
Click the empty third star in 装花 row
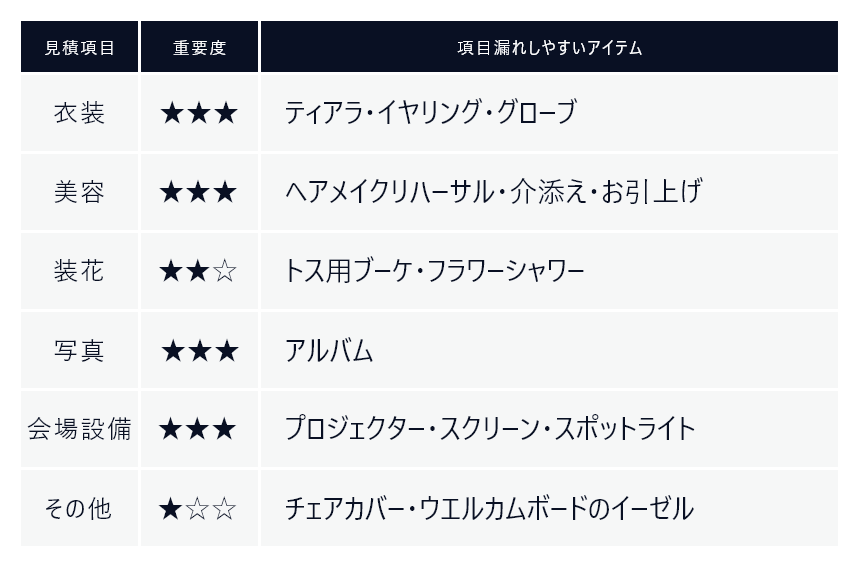[x=225, y=271]
